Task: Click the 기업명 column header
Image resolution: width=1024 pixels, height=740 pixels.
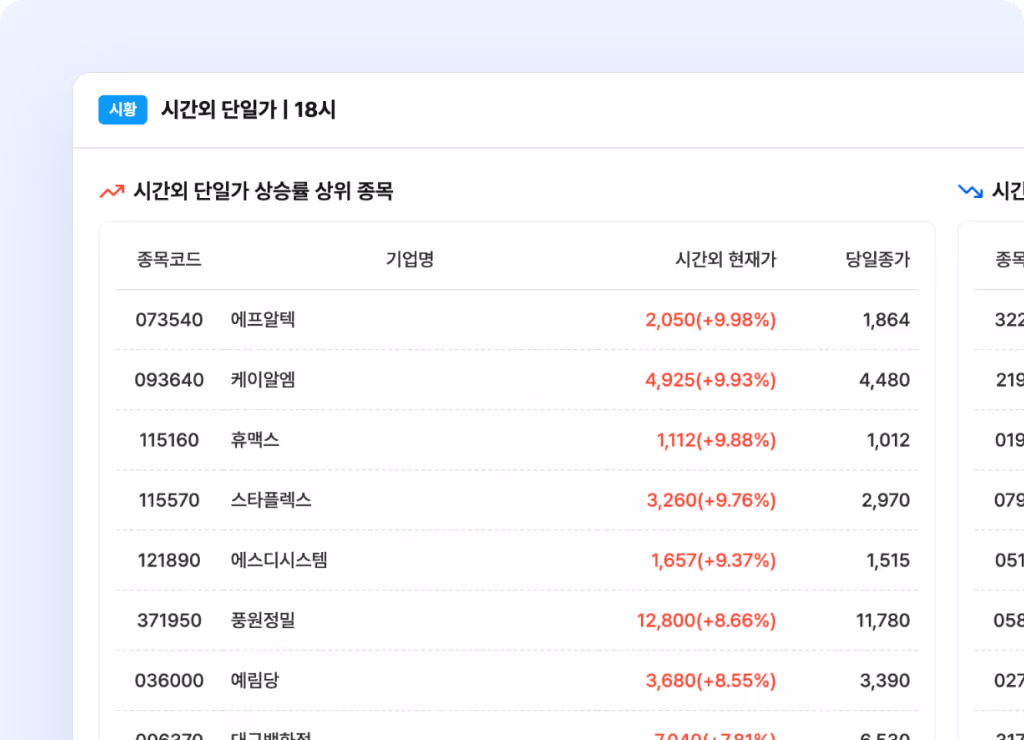Action: [409, 259]
